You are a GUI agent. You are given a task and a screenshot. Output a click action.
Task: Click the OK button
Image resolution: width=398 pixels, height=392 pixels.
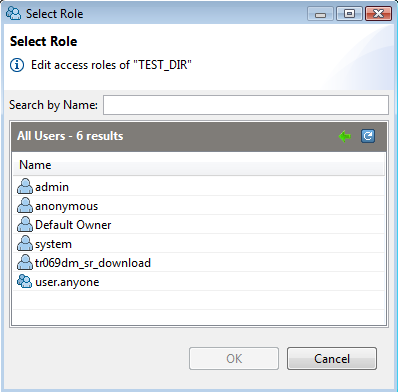[x=234, y=359]
